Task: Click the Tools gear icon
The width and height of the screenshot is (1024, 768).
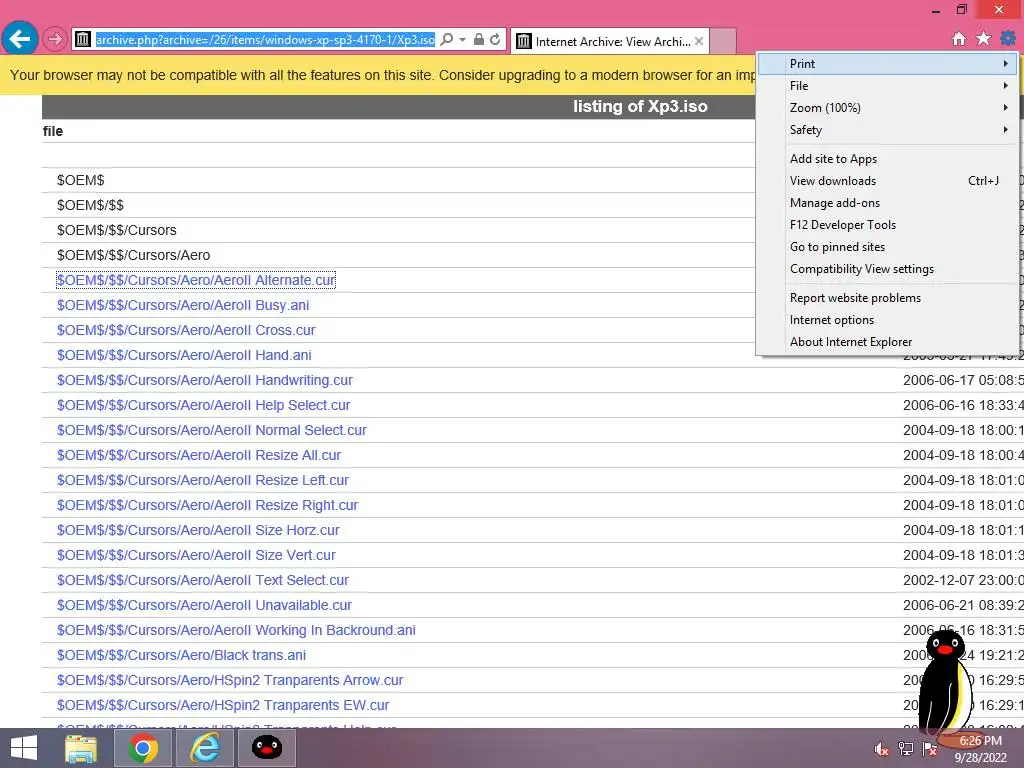Action: (1008, 39)
